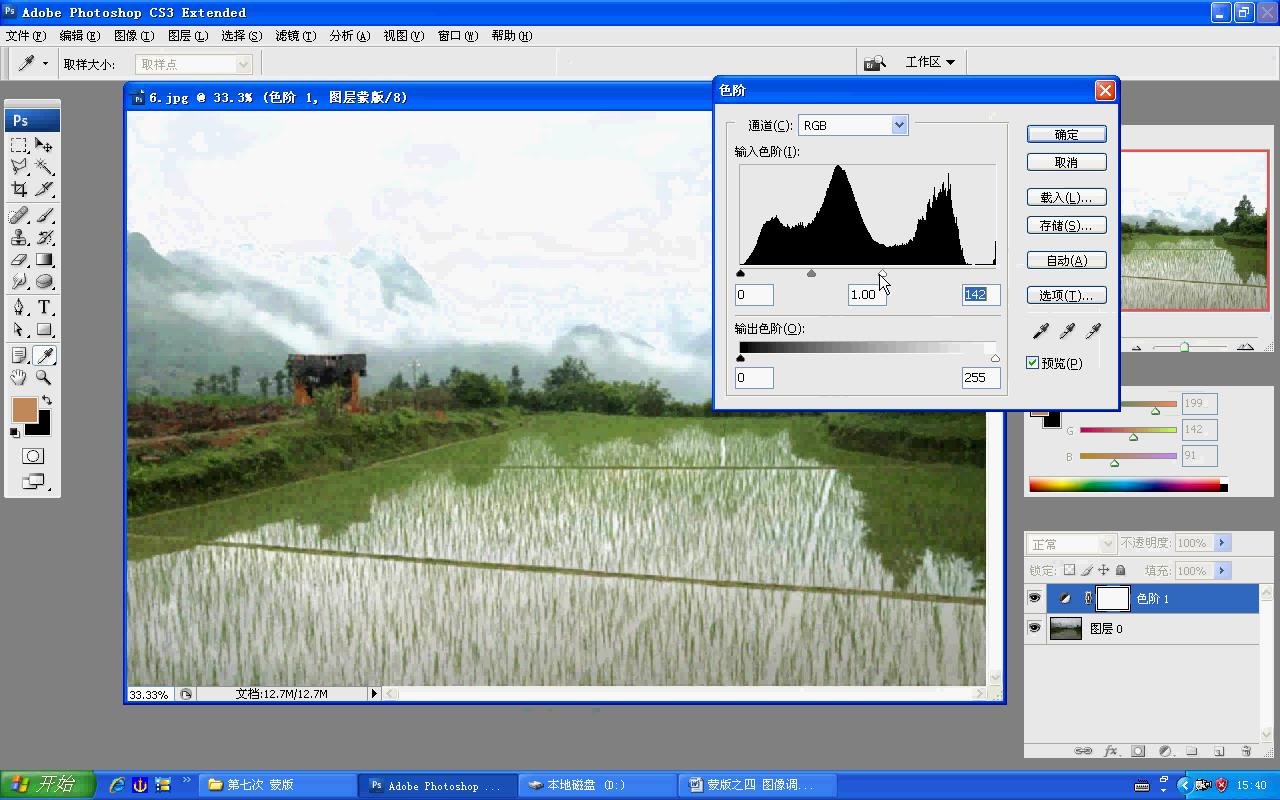Toggle lock position icon
Viewport: 1280px width, 800px height.
[1103, 570]
